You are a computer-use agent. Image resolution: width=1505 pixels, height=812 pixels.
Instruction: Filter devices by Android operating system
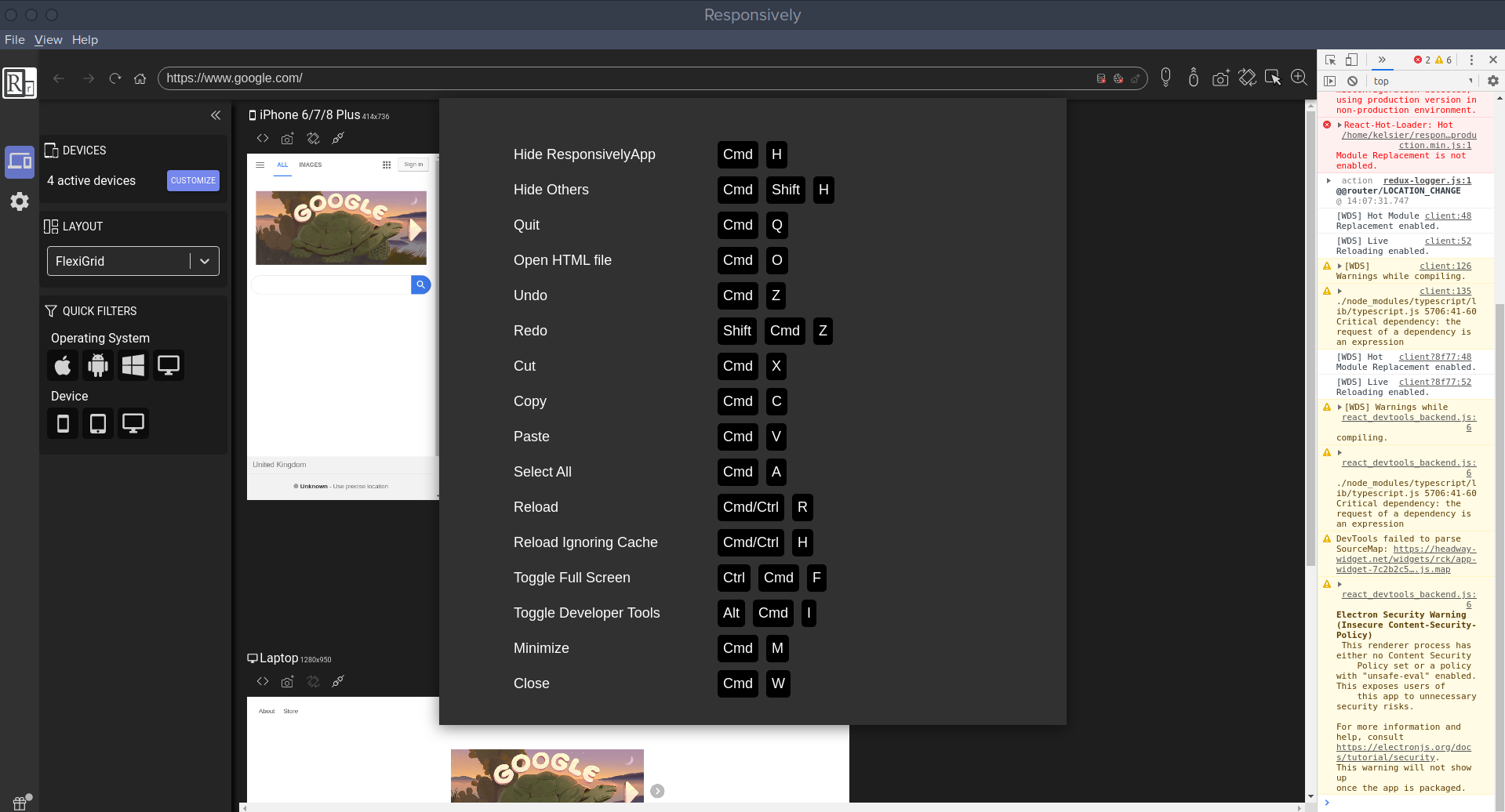pos(98,365)
